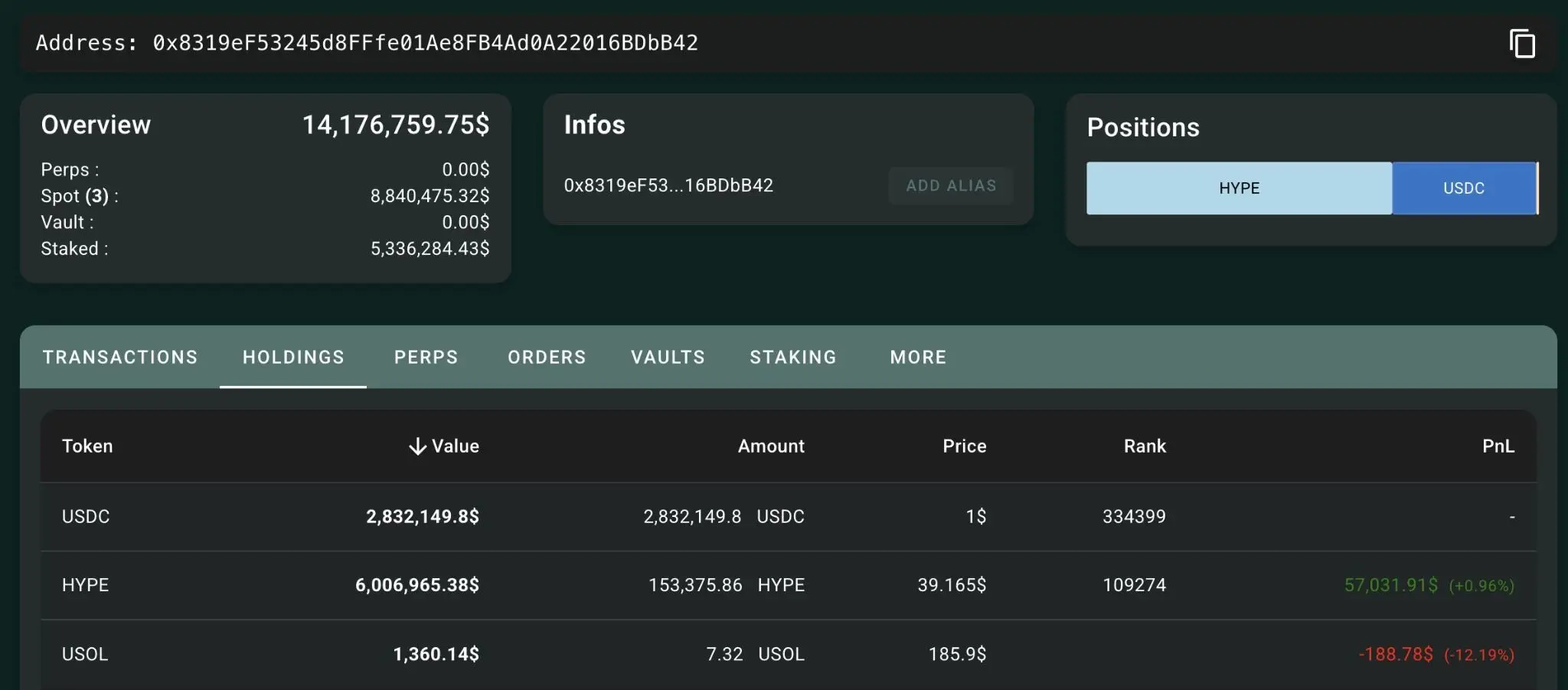1568x690 pixels.
Task: Open the USDC token holdings row
Action: pos(87,516)
